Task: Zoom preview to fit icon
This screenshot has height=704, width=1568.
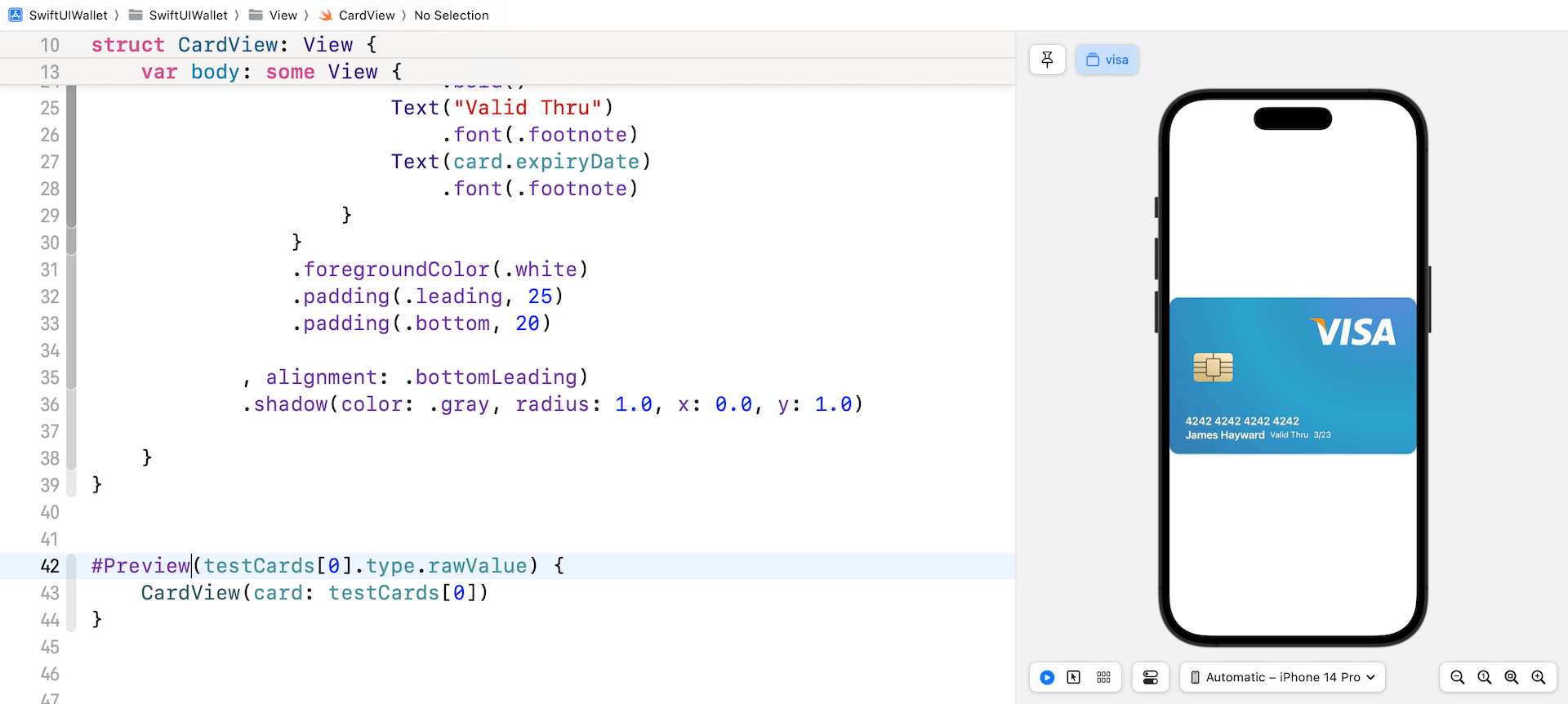Action: [x=1511, y=677]
